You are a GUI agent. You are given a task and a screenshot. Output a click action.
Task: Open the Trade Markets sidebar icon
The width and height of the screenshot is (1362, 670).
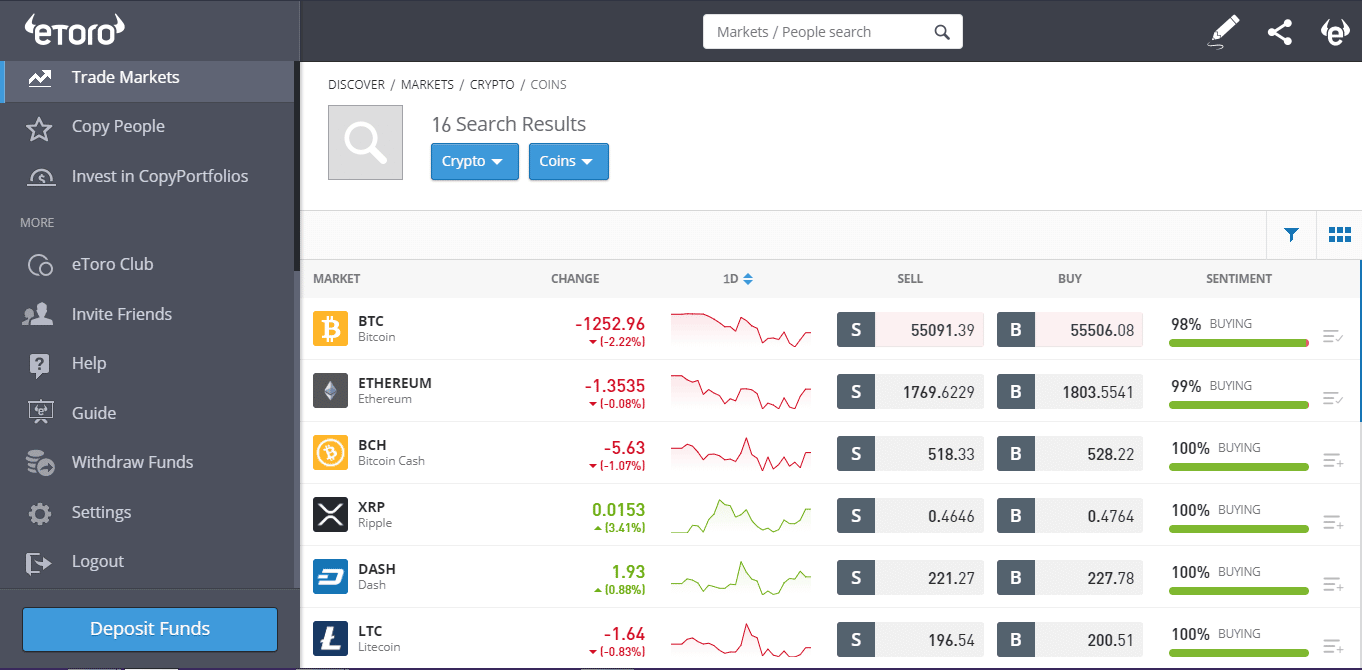tap(39, 76)
